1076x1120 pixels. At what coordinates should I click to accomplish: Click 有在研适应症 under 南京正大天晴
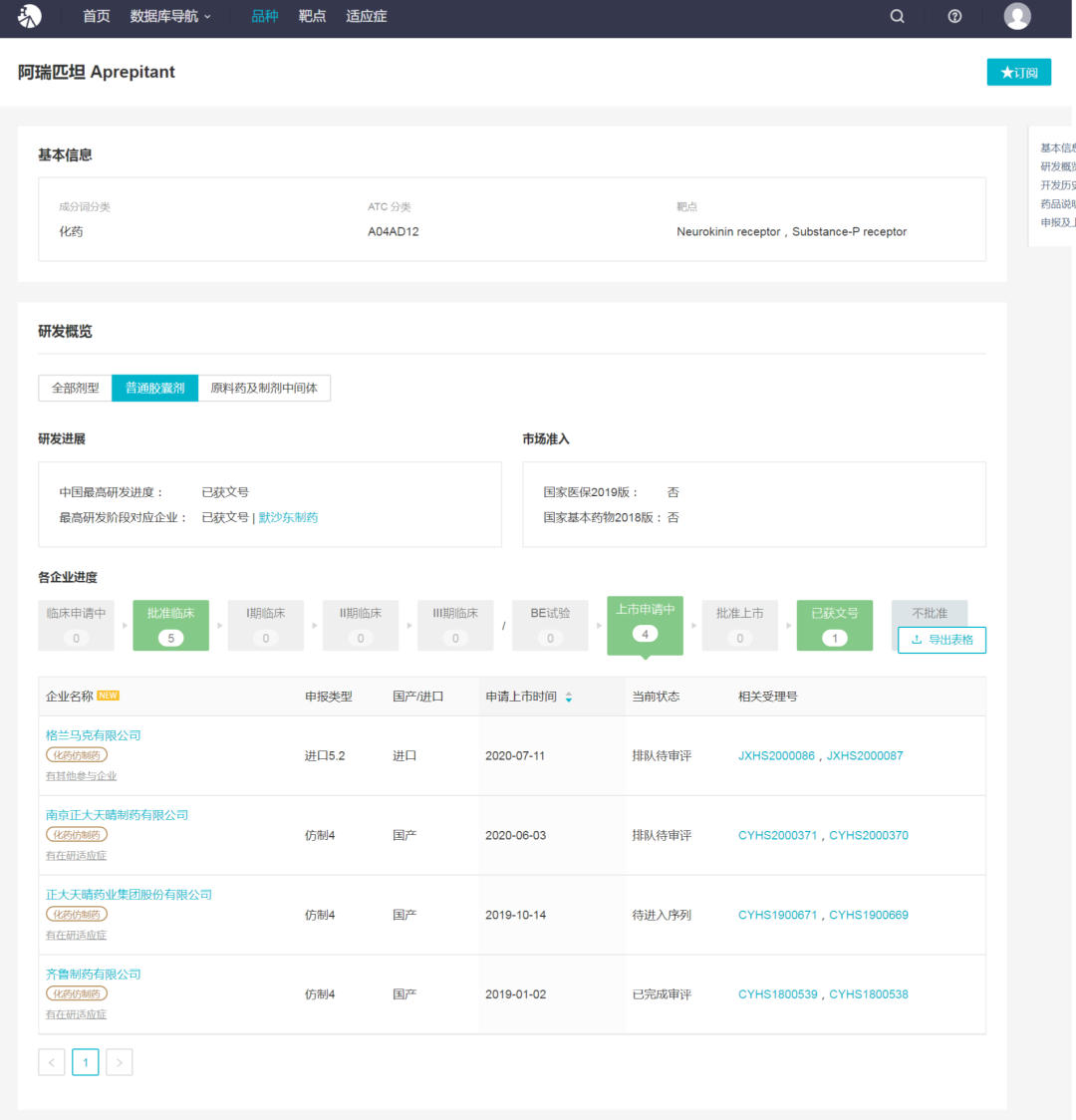(x=77, y=855)
